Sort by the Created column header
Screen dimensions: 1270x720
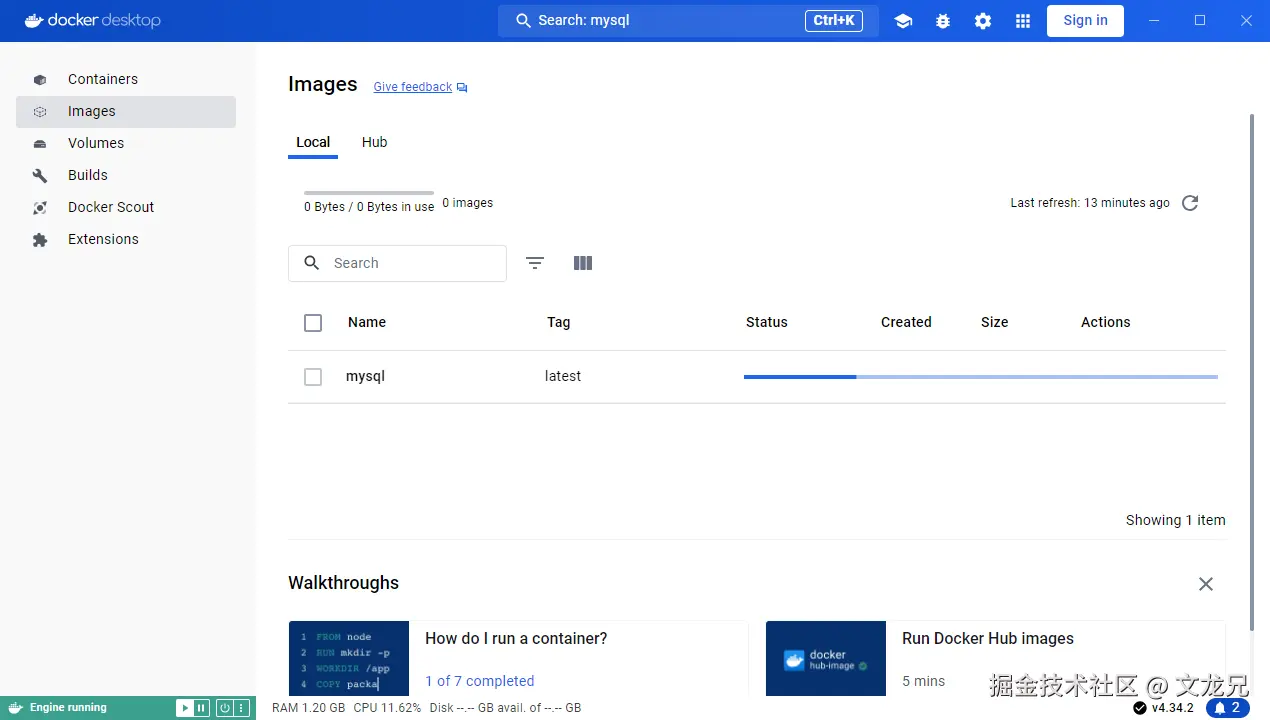(906, 322)
